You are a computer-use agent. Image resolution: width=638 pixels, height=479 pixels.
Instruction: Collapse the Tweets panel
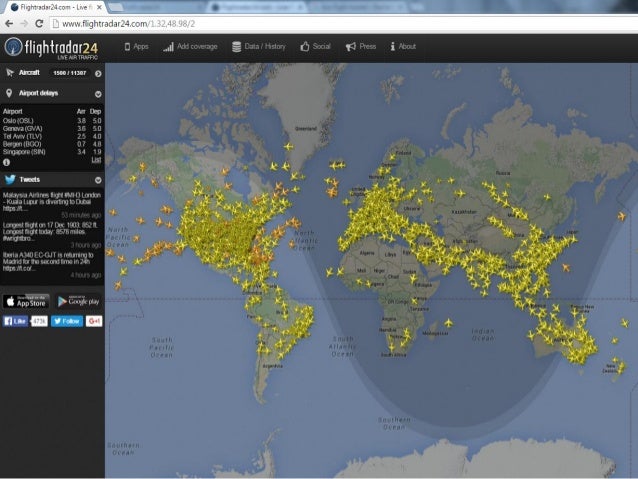98,180
